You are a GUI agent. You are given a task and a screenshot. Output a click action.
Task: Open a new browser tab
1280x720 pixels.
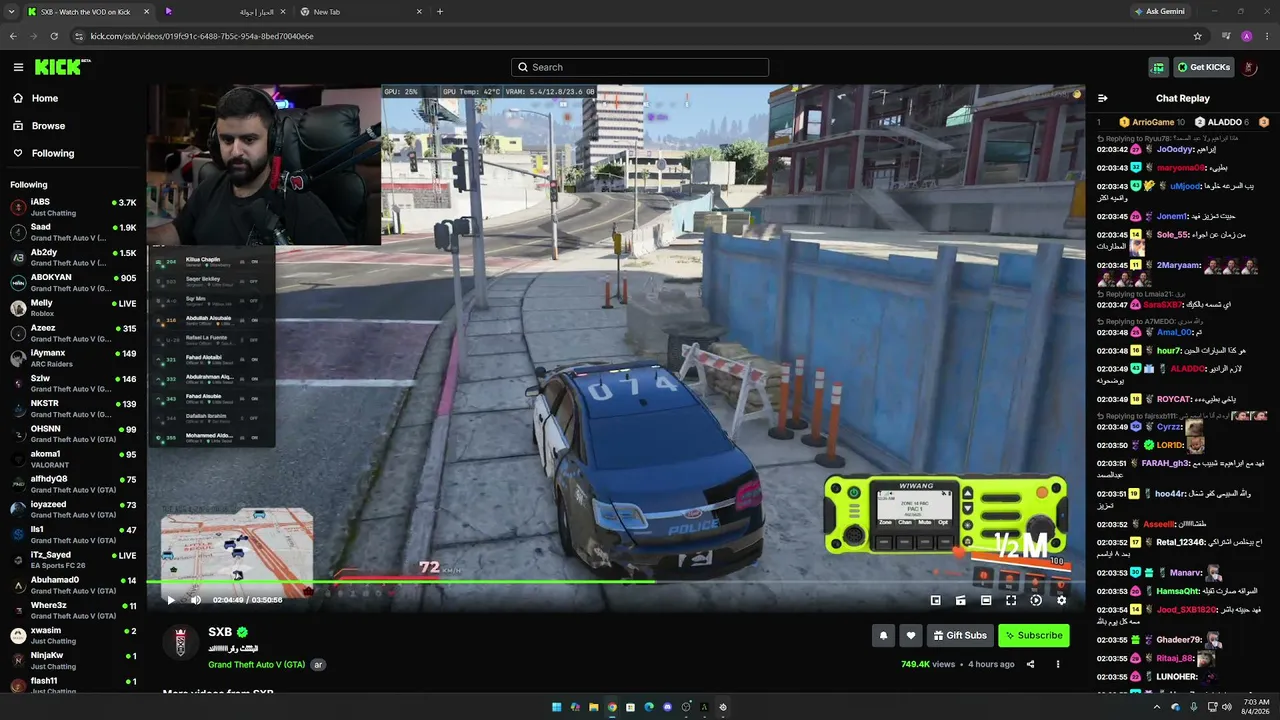pos(440,12)
